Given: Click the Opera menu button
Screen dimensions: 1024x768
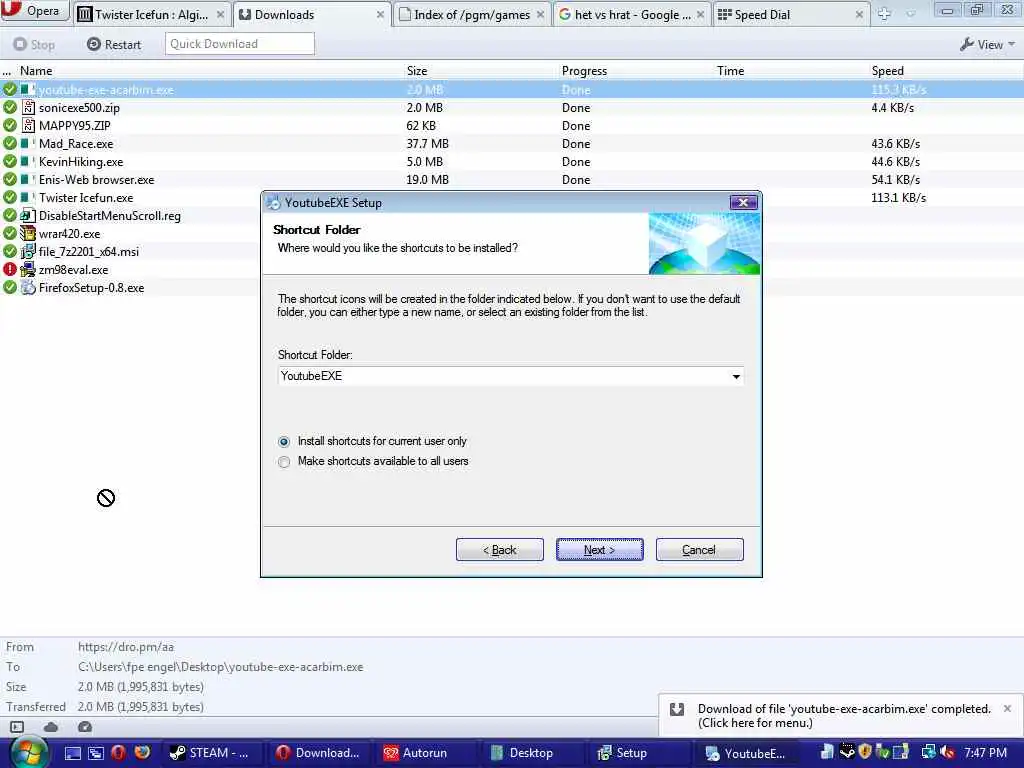Looking at the screenshot, I should coord(34,10).
